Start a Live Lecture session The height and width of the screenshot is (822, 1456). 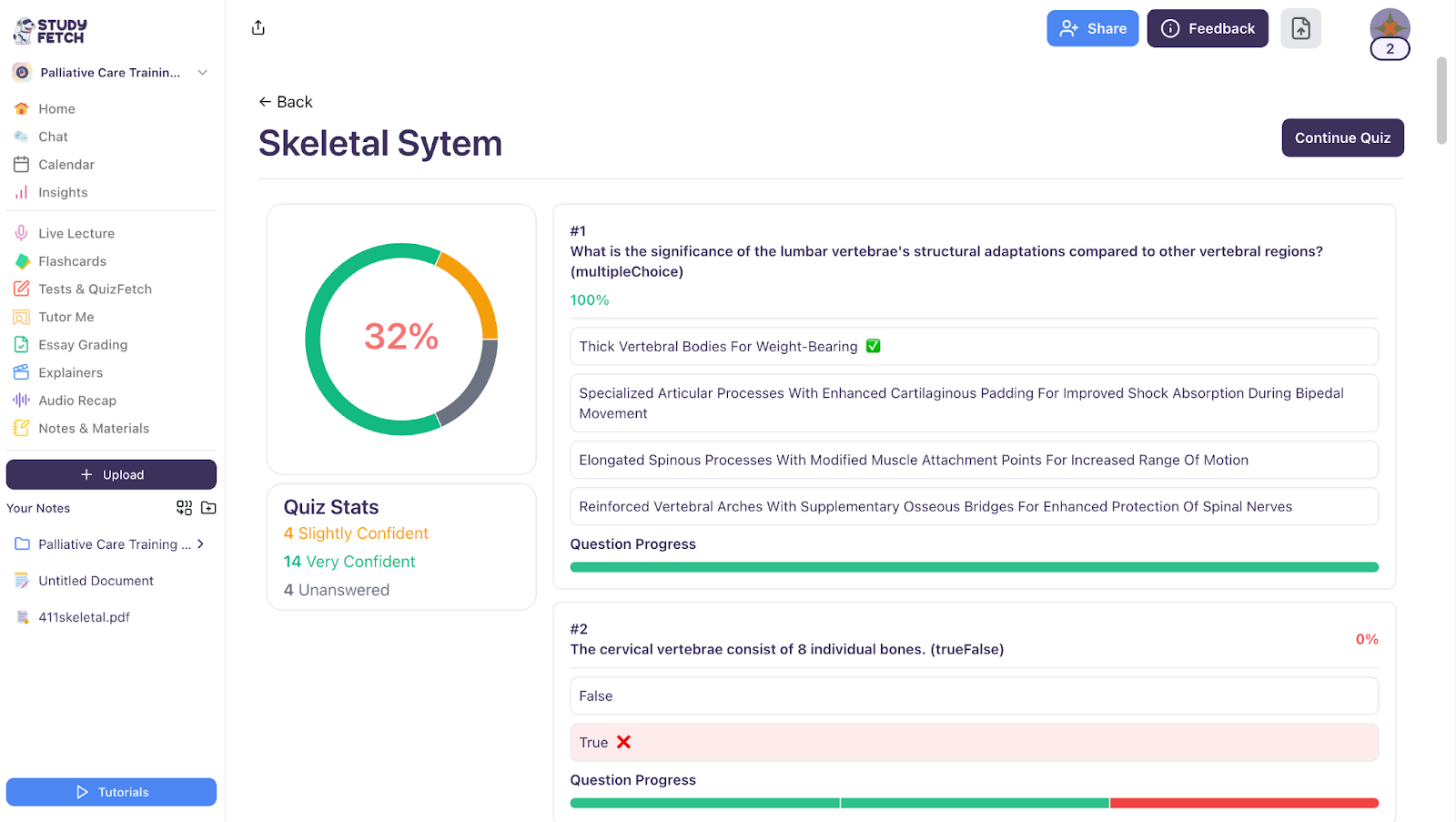75,233
